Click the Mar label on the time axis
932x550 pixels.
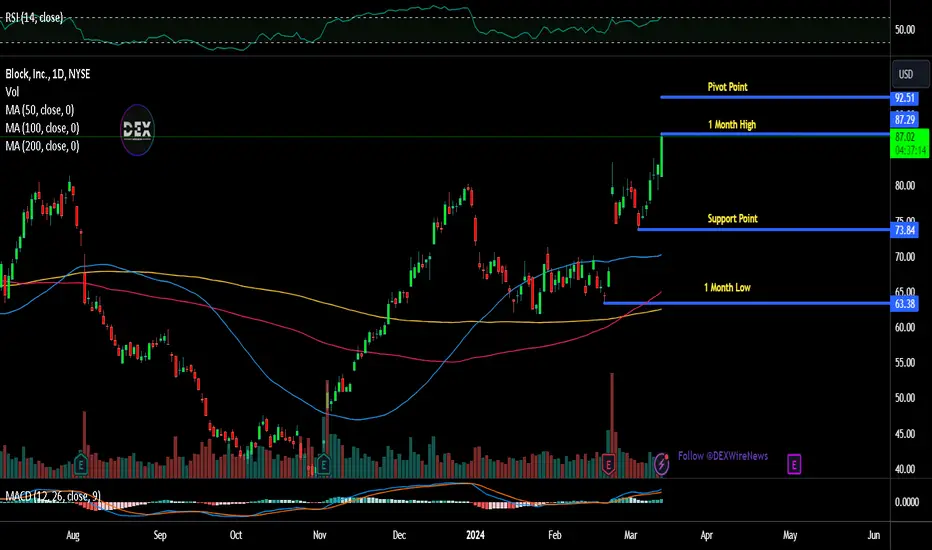(x=631, y=535)
